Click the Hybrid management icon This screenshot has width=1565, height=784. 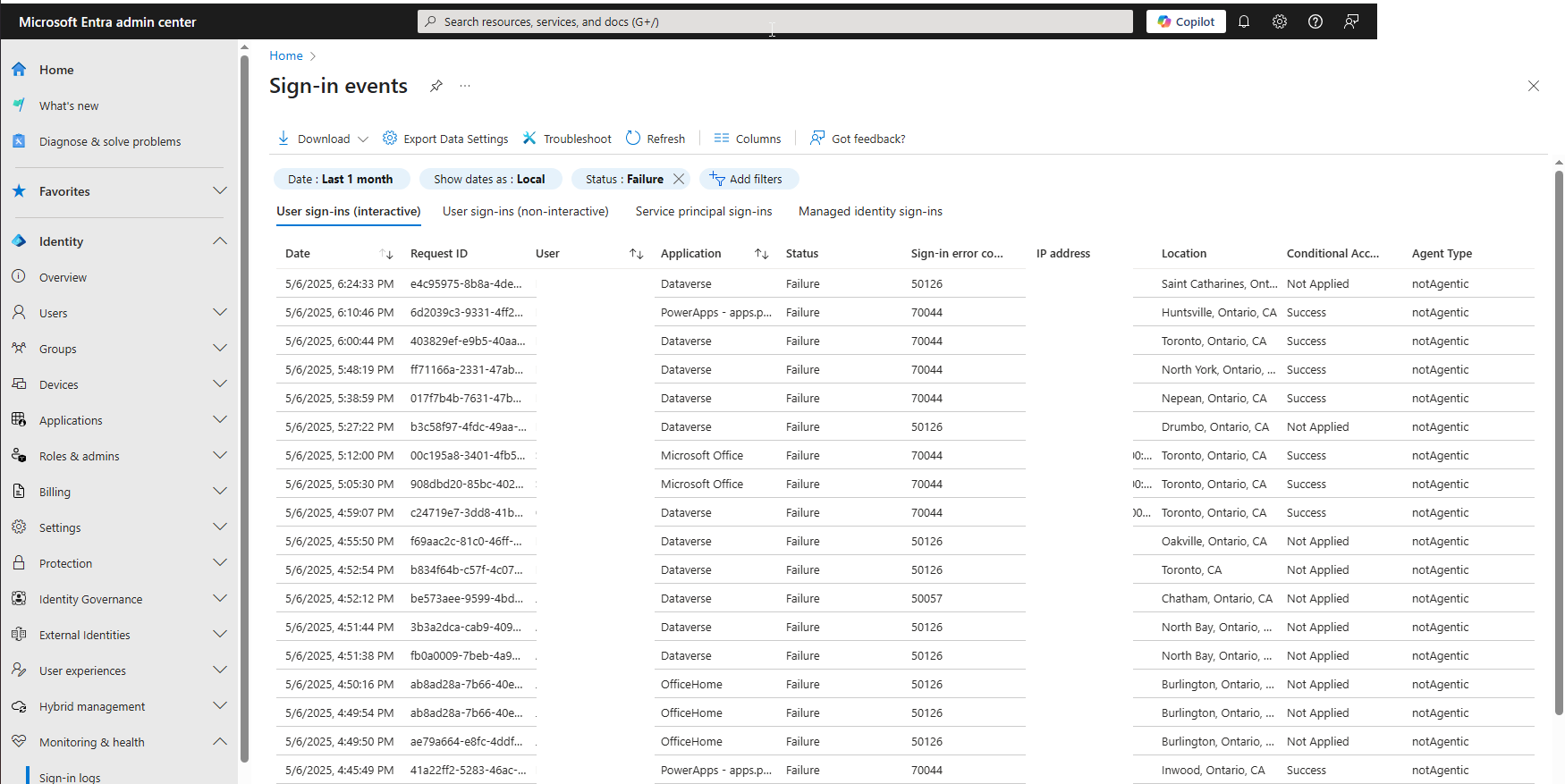tap(19, 705)
